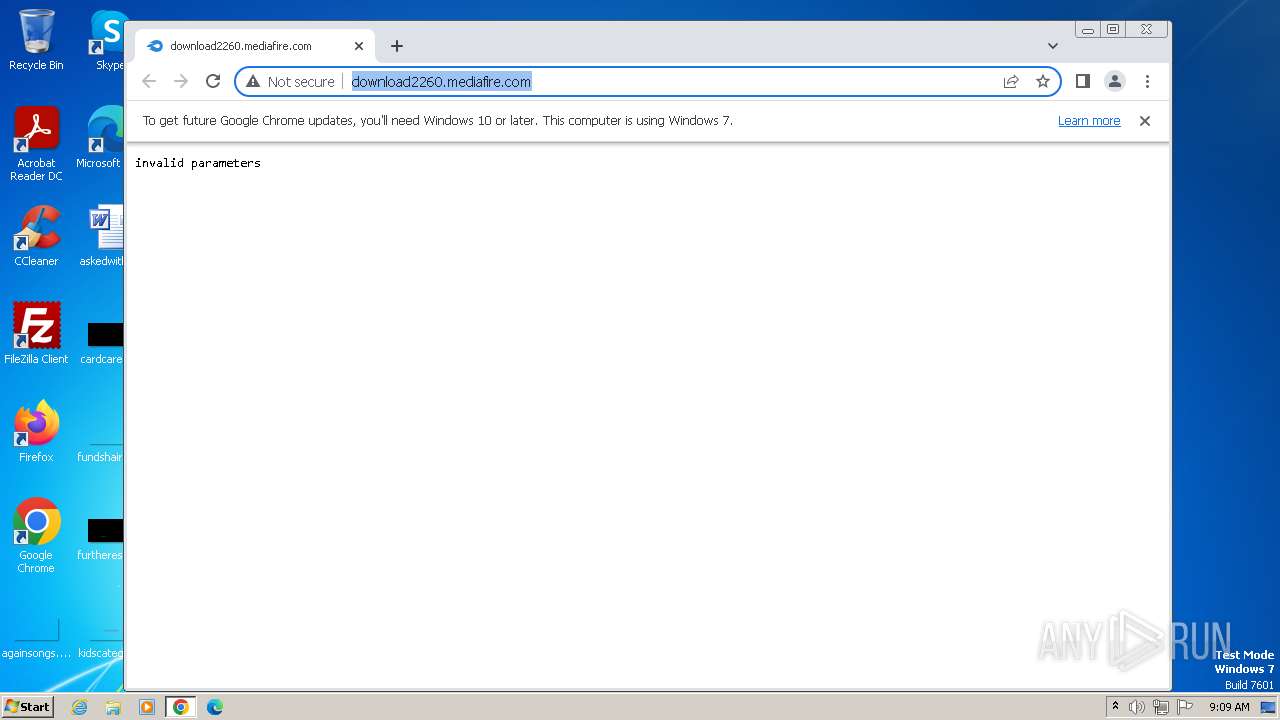Switch to Chrome in the taskbar

point(181,707)
